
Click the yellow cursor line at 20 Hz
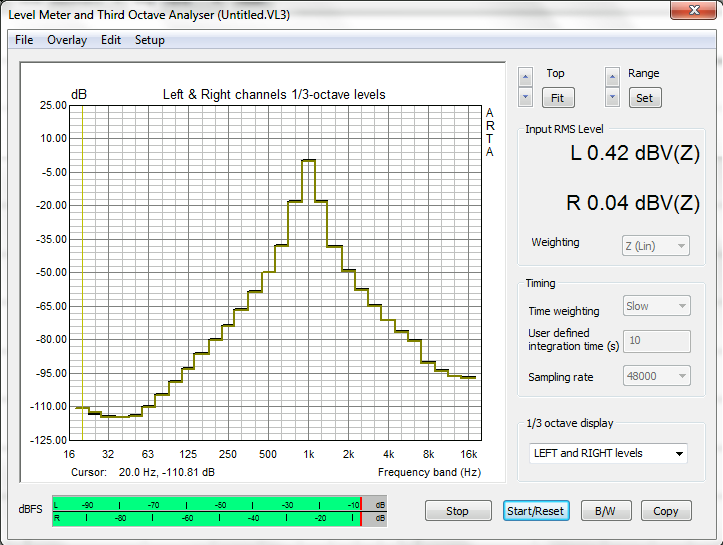pos(83,272)
